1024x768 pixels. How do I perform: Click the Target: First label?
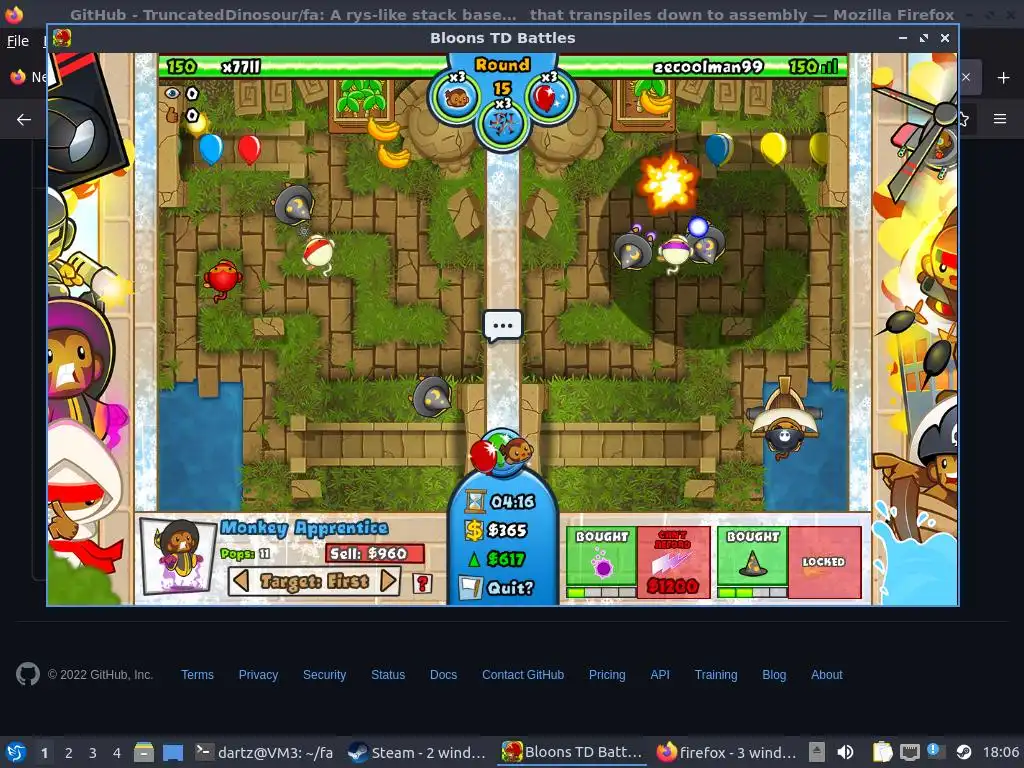pos(314,581)
